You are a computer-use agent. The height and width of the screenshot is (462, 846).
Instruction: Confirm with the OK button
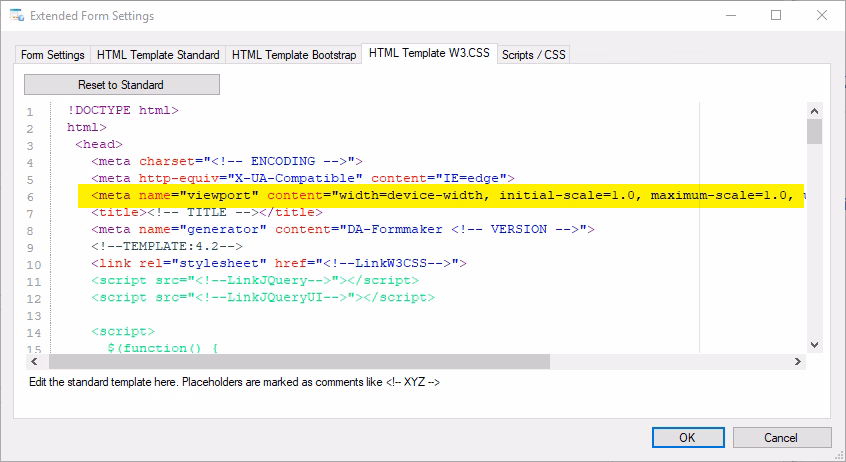coord(688,437)
